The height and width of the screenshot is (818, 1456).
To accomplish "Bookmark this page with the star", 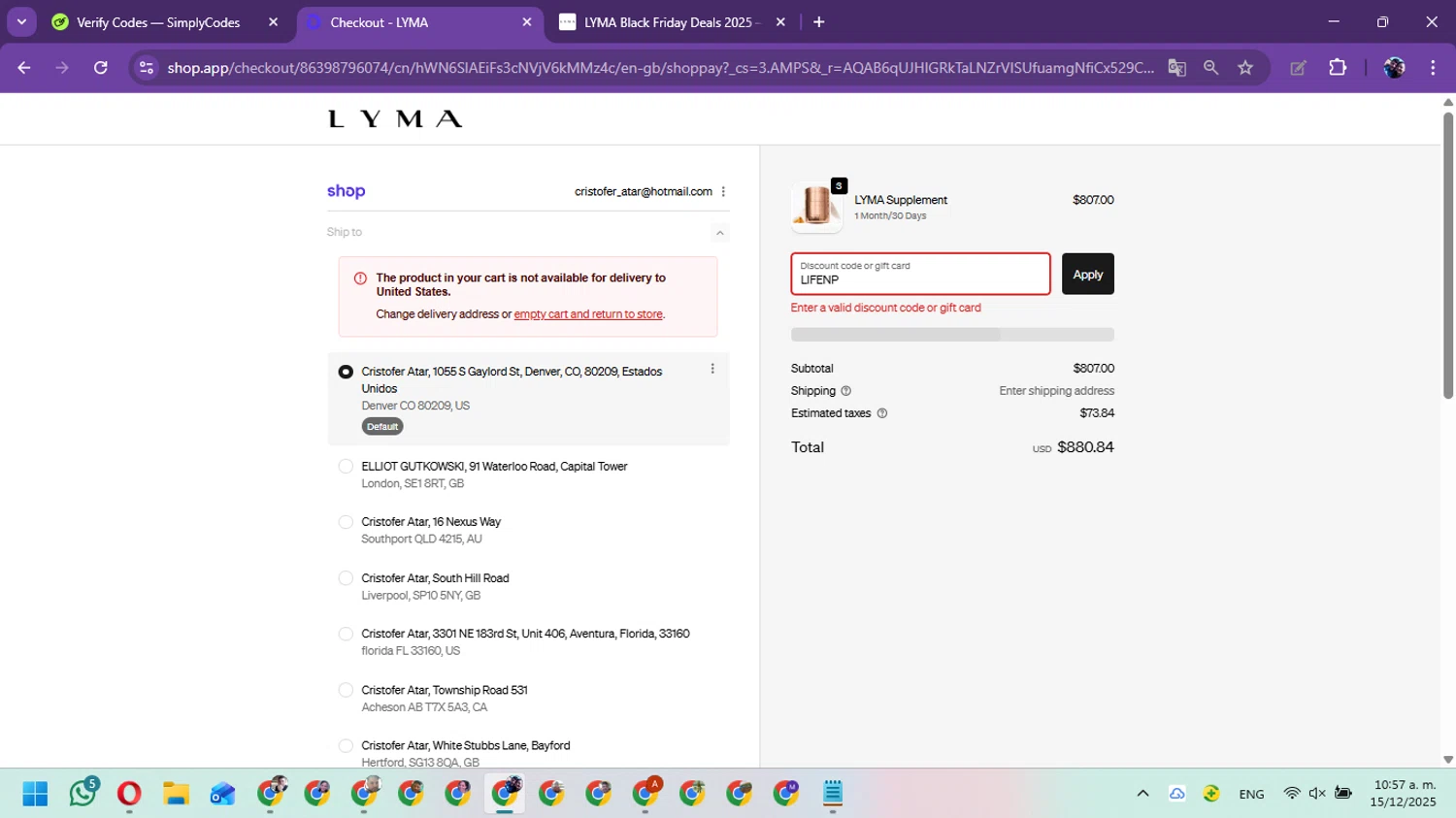I will click(x=1245, y=68).
